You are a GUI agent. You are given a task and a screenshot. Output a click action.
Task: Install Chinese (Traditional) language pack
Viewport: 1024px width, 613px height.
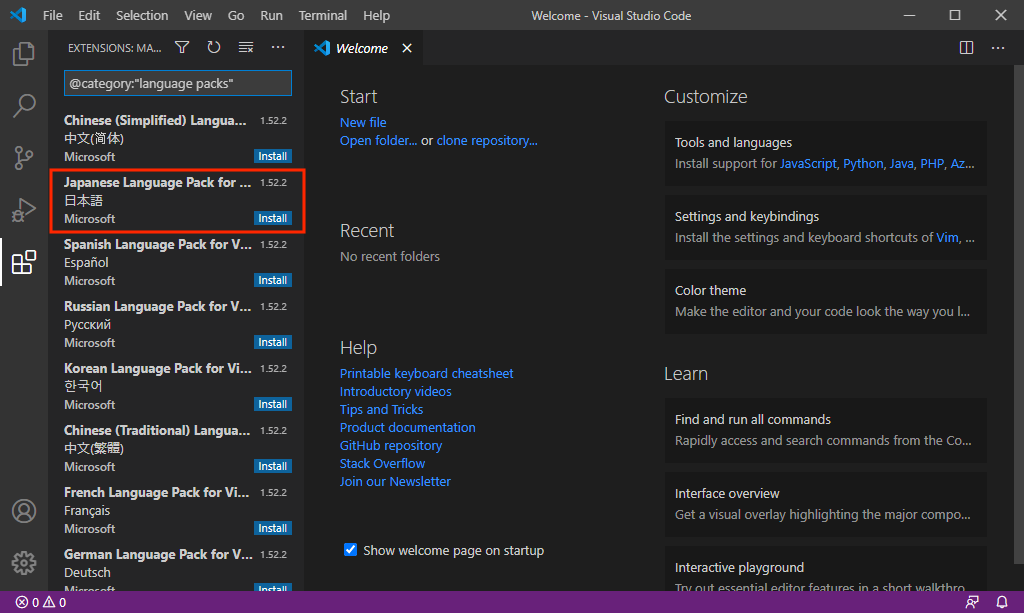coord(272,466)
